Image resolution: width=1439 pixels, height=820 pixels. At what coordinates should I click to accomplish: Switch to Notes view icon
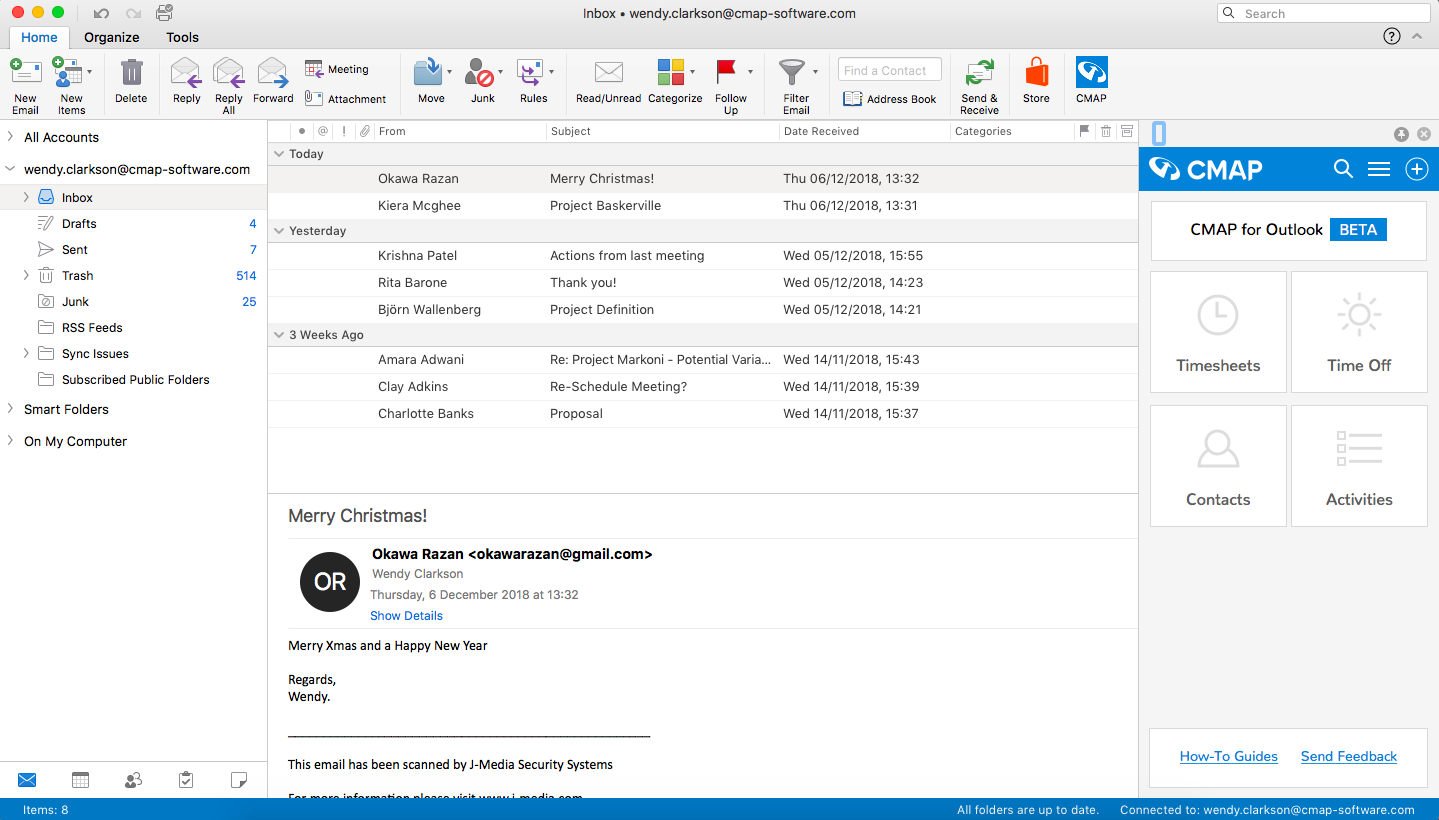(x=238, y=780)
